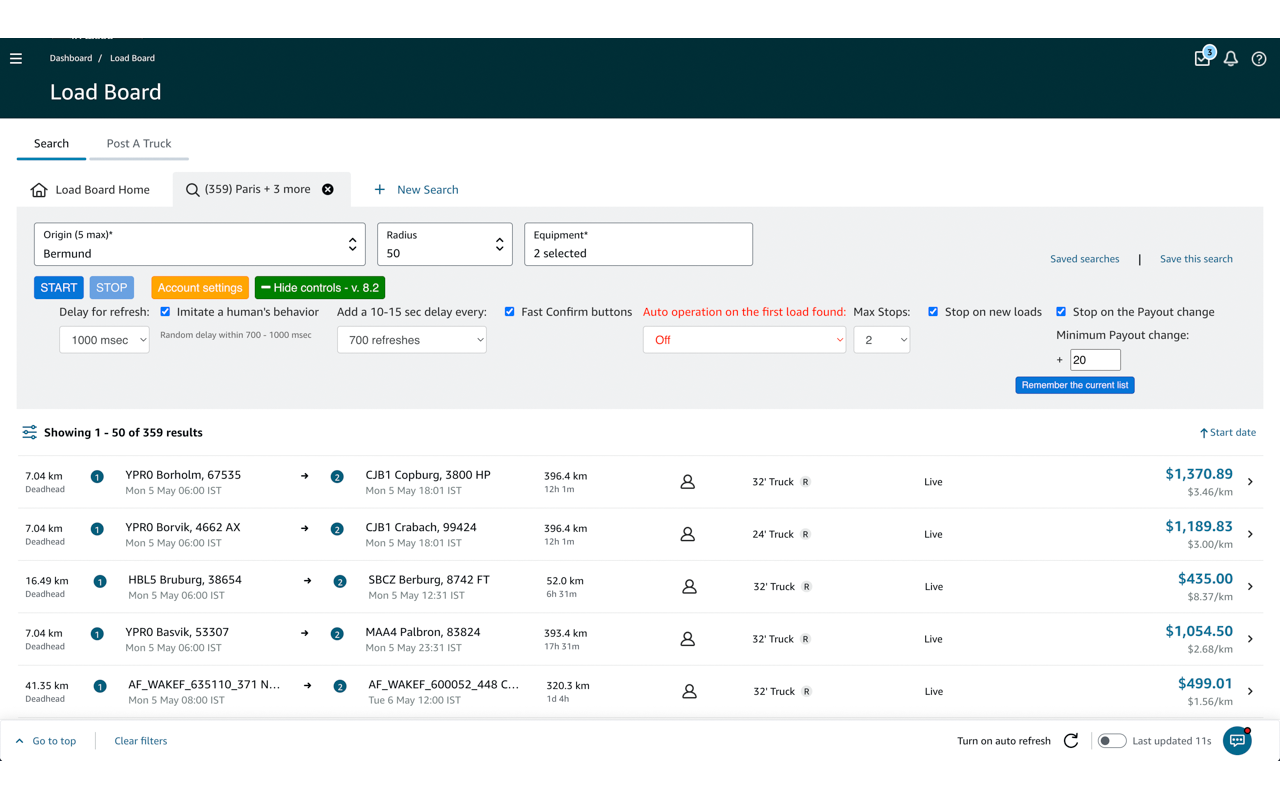Click the Minimum Payout change input field
The width and height of the screenshot is (1280, 800).
click(1095, 360)
